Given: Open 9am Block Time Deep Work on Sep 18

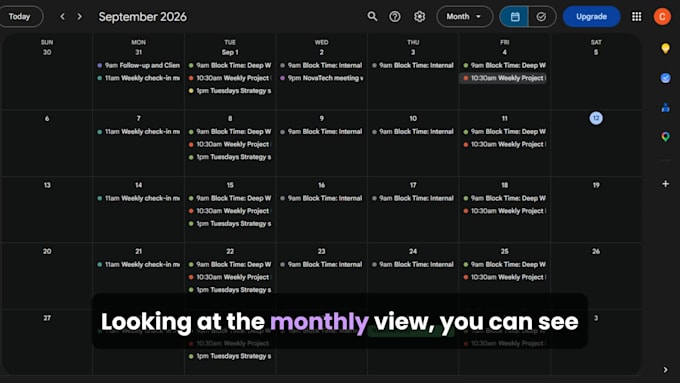Looking at the screenshot, I should [x=504, y=198].
